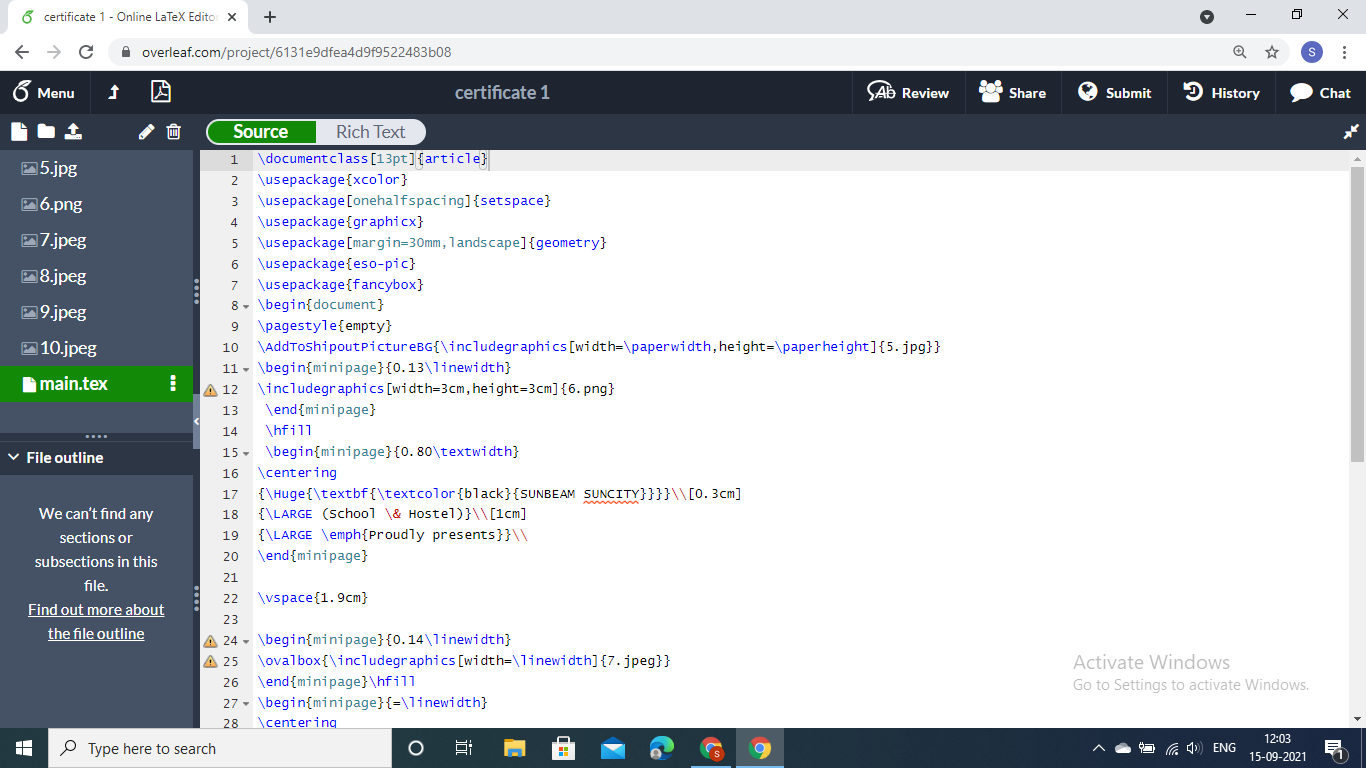Follow the 'Find out more about the file outline' link
The width and height of the screenshot is (1366, 768).
point(96,621)
